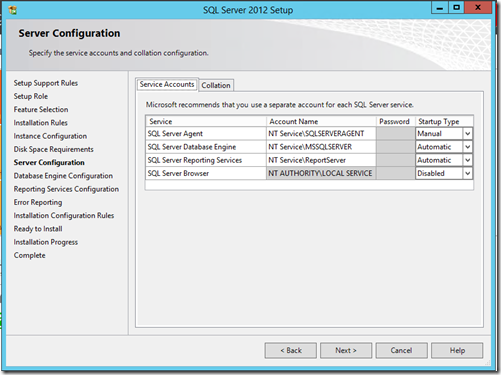Expand Startup Type dropdown for SQL Server Browser
Viewport: 501px width, 375px height.
click(x=467, y=173)
